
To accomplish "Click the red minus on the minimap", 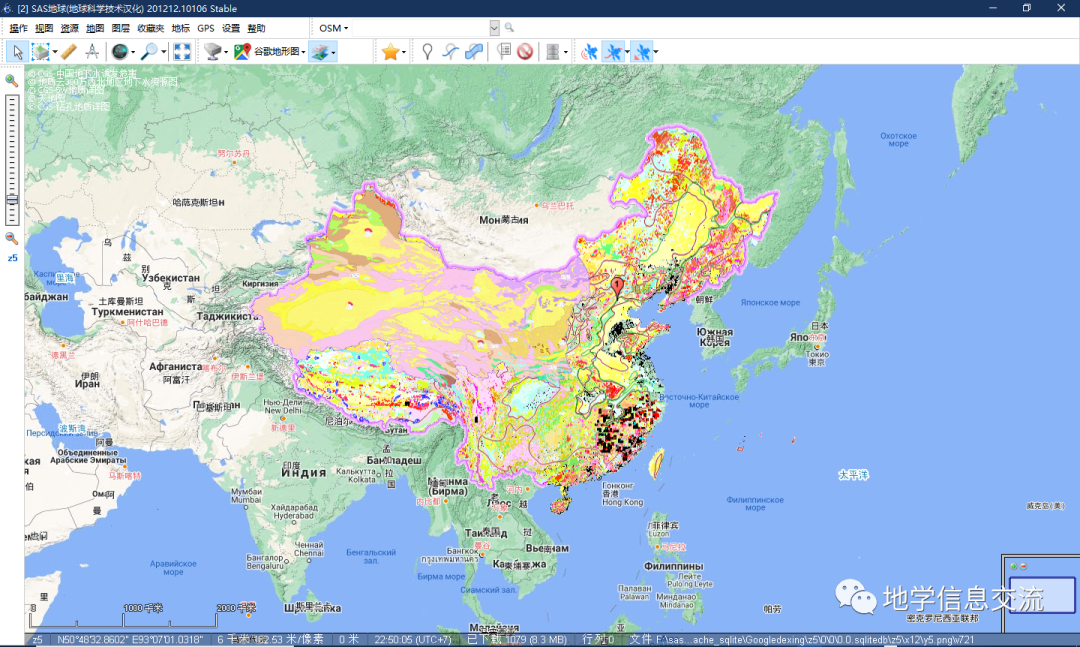I will click(1023, 566).
